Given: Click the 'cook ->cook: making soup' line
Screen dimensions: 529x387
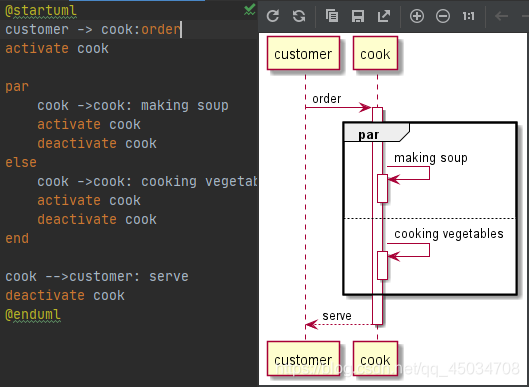Looking at the screenshot, I should point(133,105).
